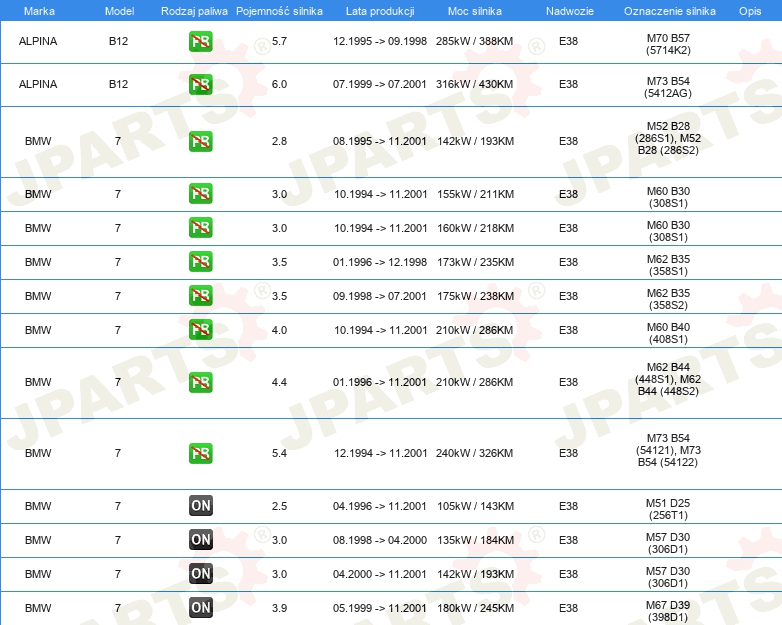The image size is (782, 625).
Task: Click engine code M70 B57 (5714K2)
Action: [668, 44]
